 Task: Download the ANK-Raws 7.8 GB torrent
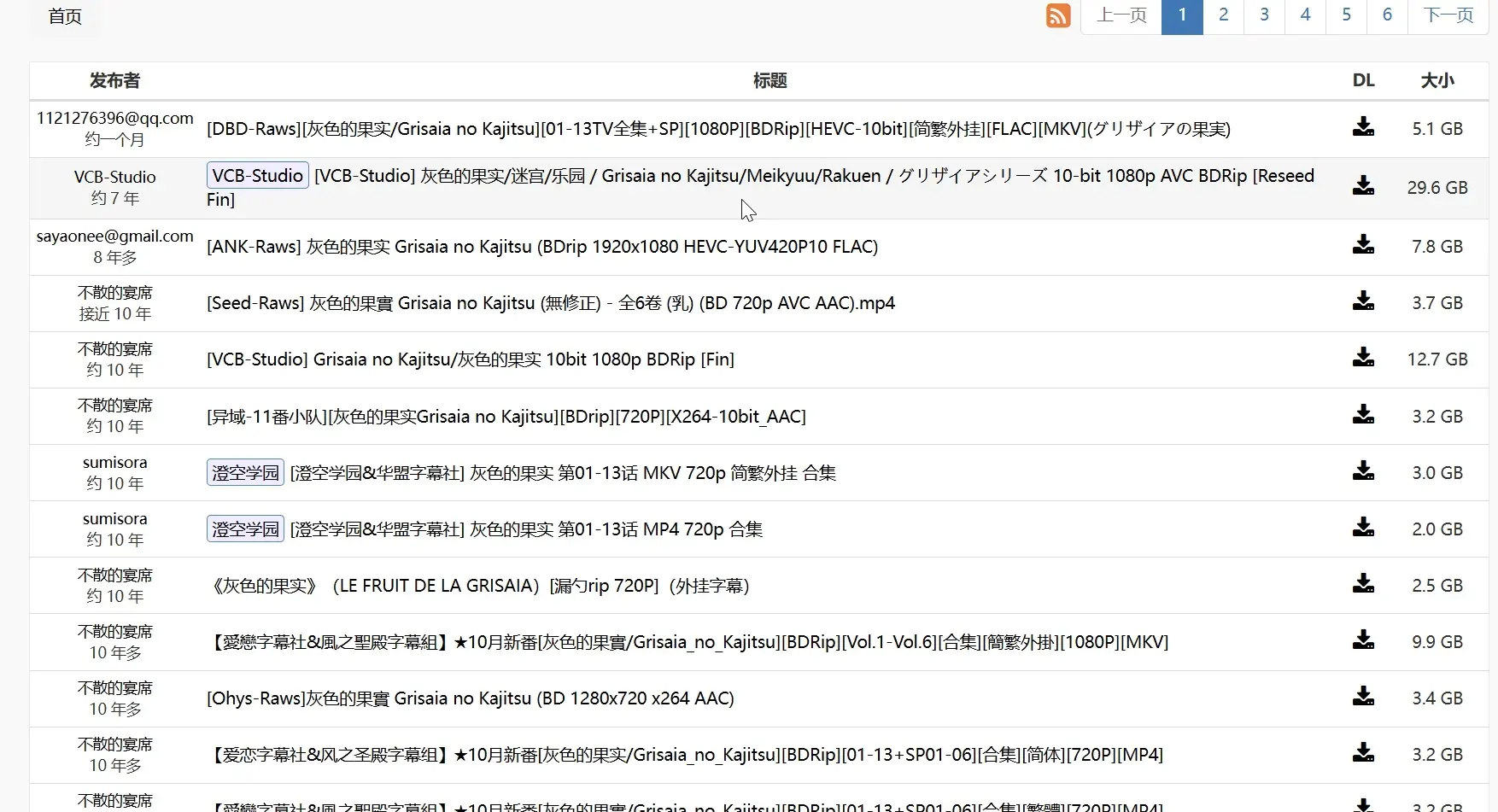point(1363,245)
